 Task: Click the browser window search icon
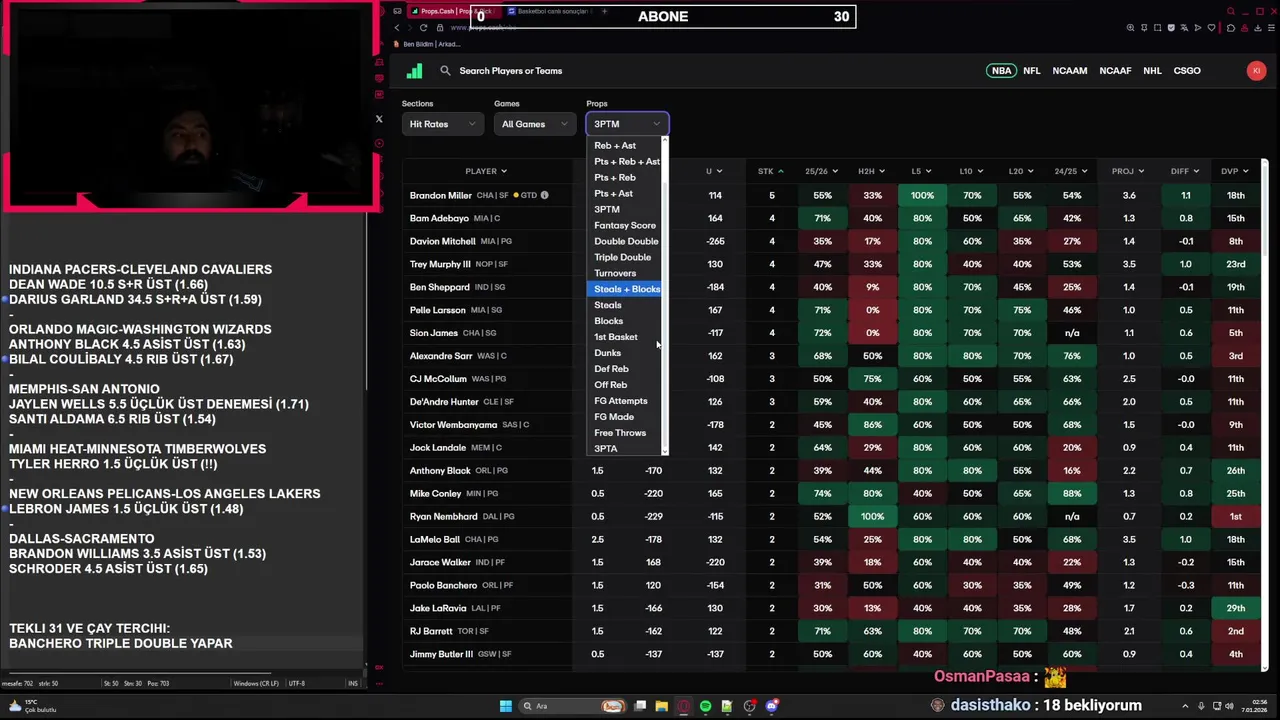click(x=1231, y=11)
